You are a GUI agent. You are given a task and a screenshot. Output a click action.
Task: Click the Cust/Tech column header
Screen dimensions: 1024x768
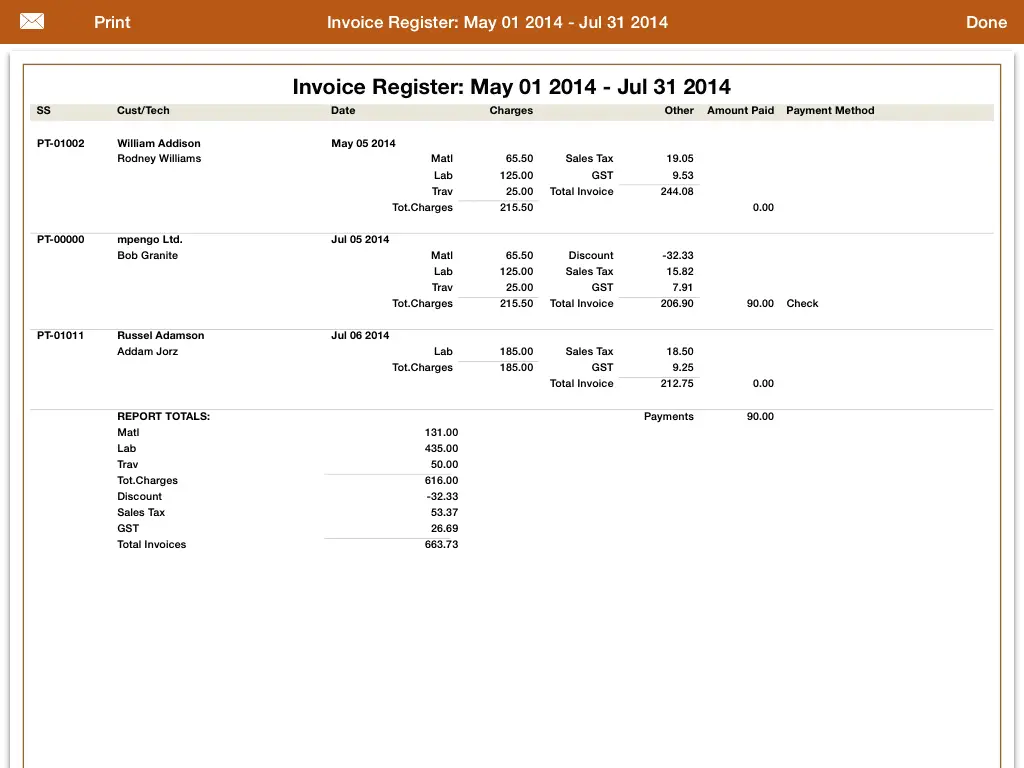[143, 110]
